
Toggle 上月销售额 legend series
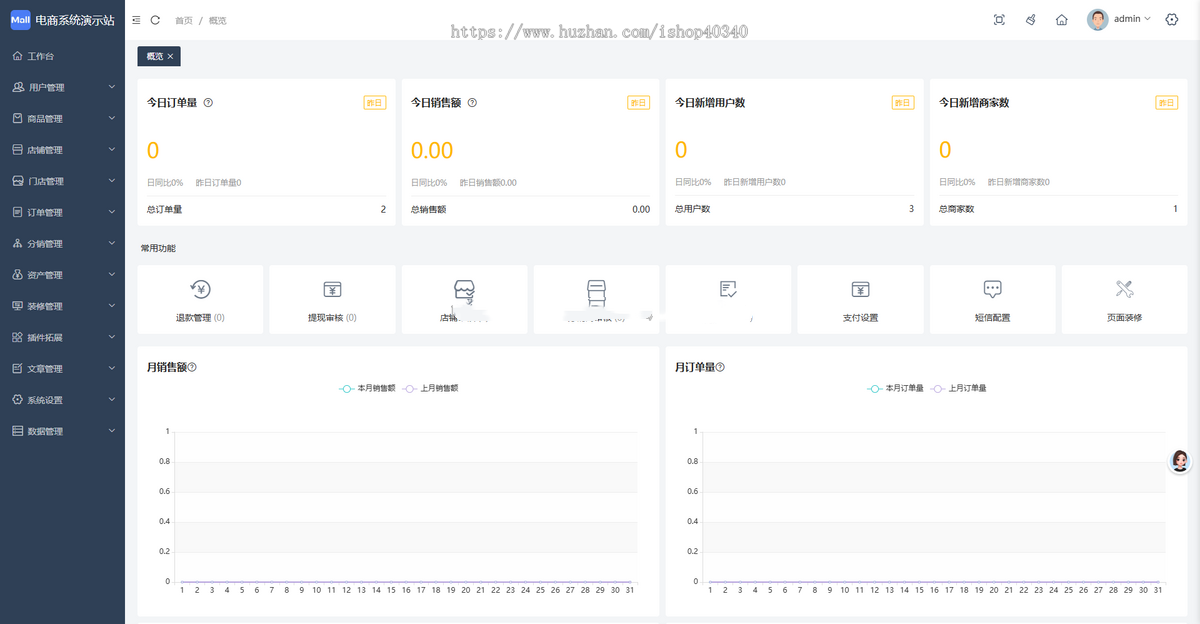tap(430, 388)
